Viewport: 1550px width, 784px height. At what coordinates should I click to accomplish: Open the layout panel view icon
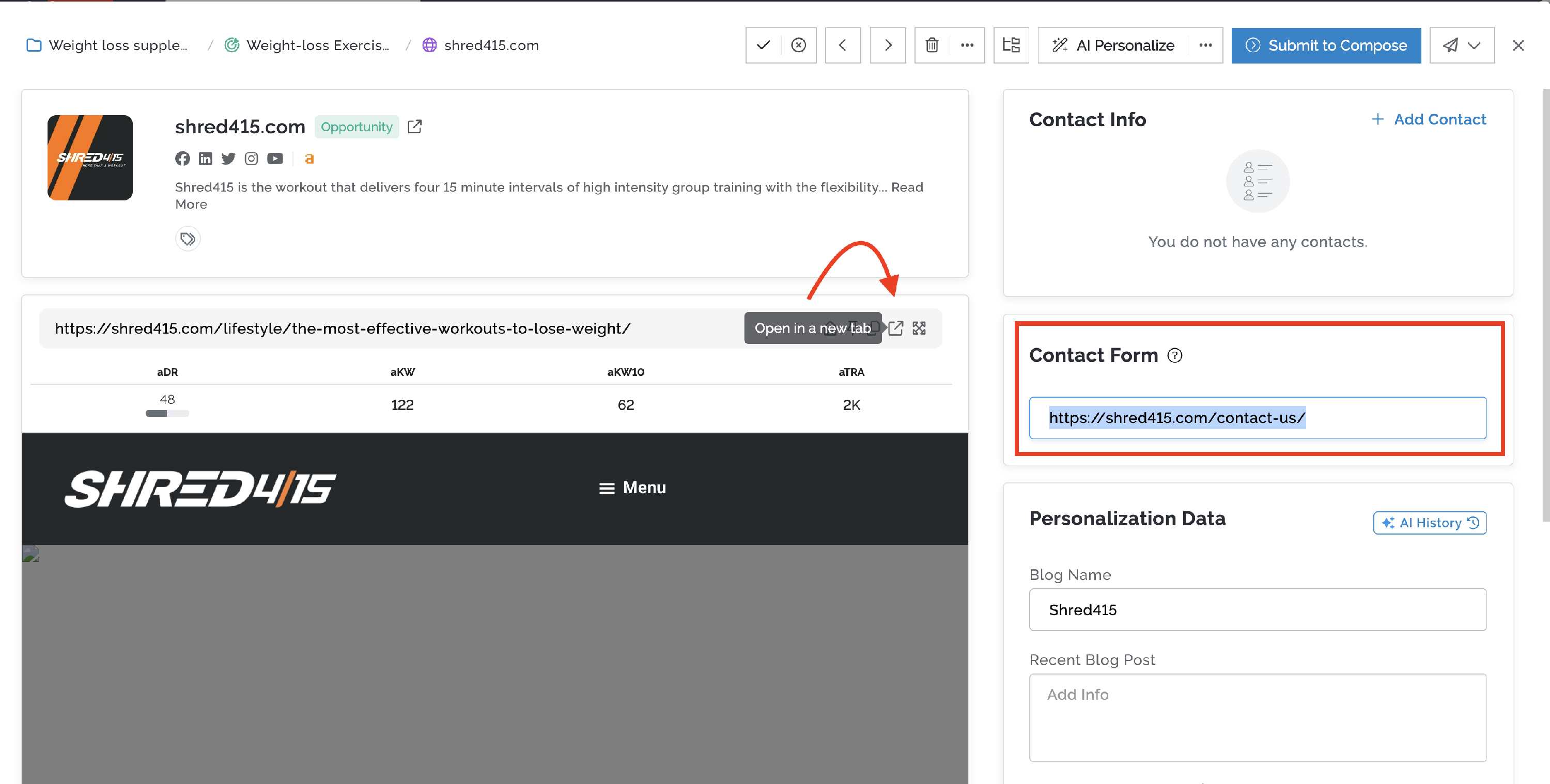(1011, 45)
